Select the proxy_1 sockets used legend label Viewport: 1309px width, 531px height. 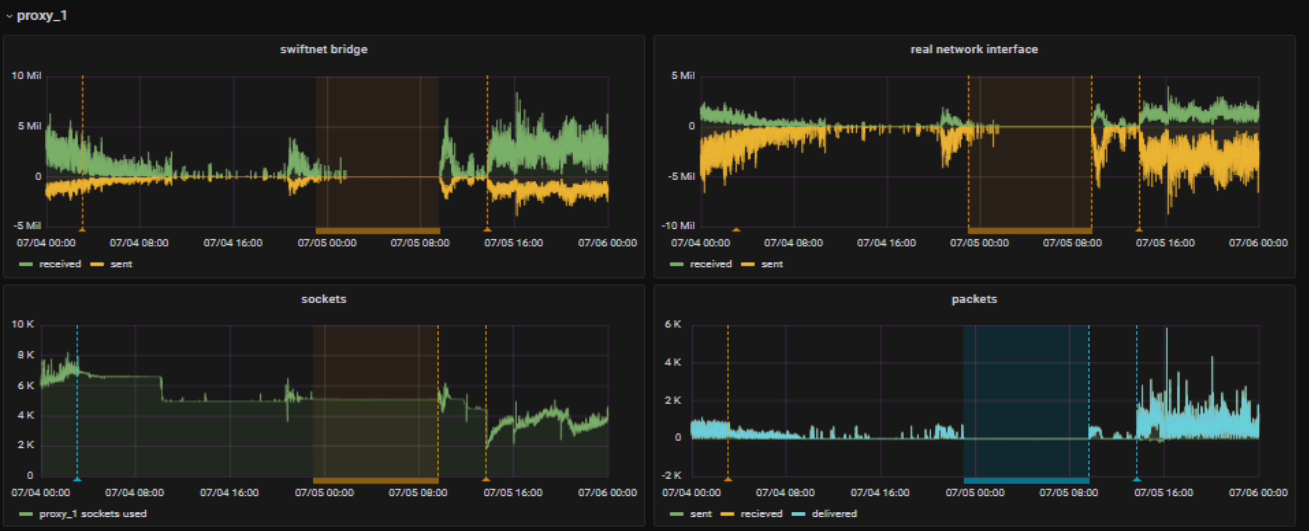click(x=93, y=514)
